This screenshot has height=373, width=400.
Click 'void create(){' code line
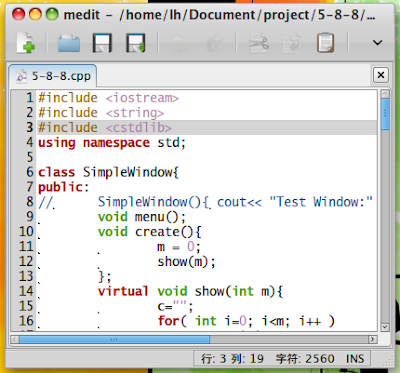pos(150,232)
